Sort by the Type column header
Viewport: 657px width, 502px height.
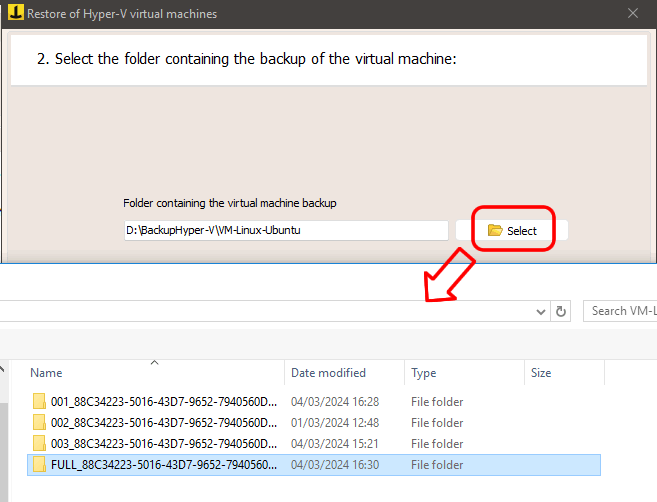tap(424, 373)
